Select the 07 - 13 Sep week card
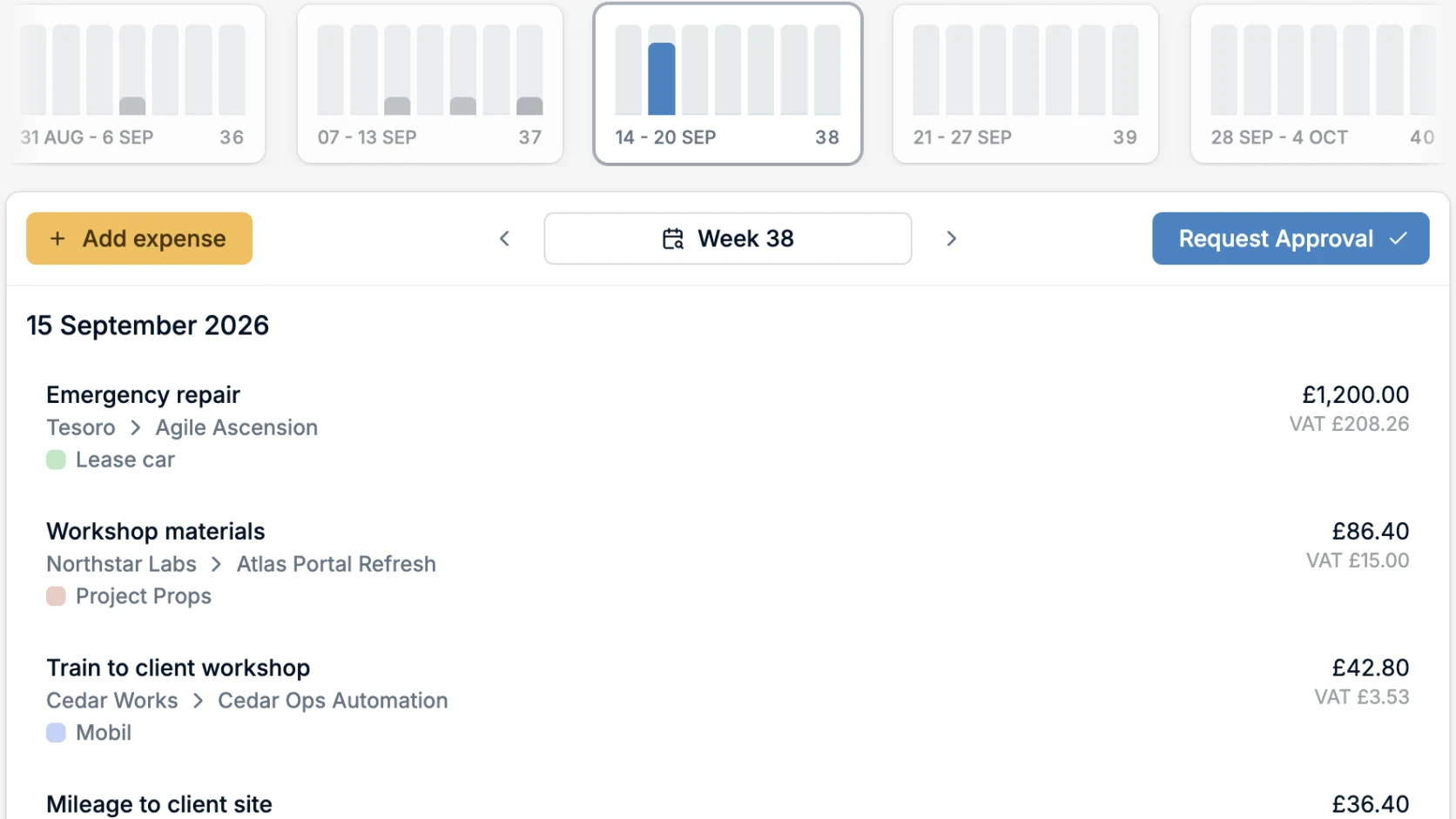The image size is (1456, 819). [430, 84]
